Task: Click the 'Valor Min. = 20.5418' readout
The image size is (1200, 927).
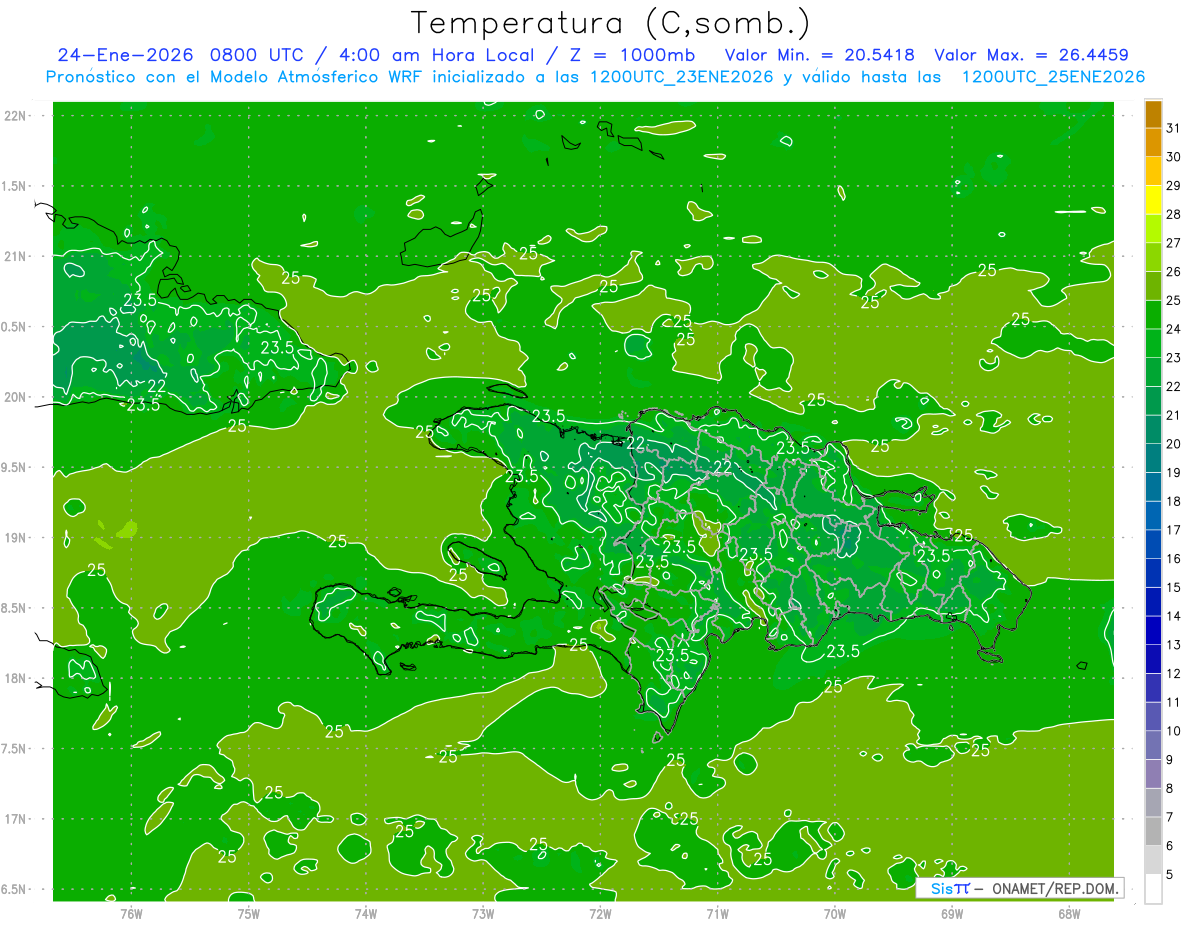Action: point(820,55)
